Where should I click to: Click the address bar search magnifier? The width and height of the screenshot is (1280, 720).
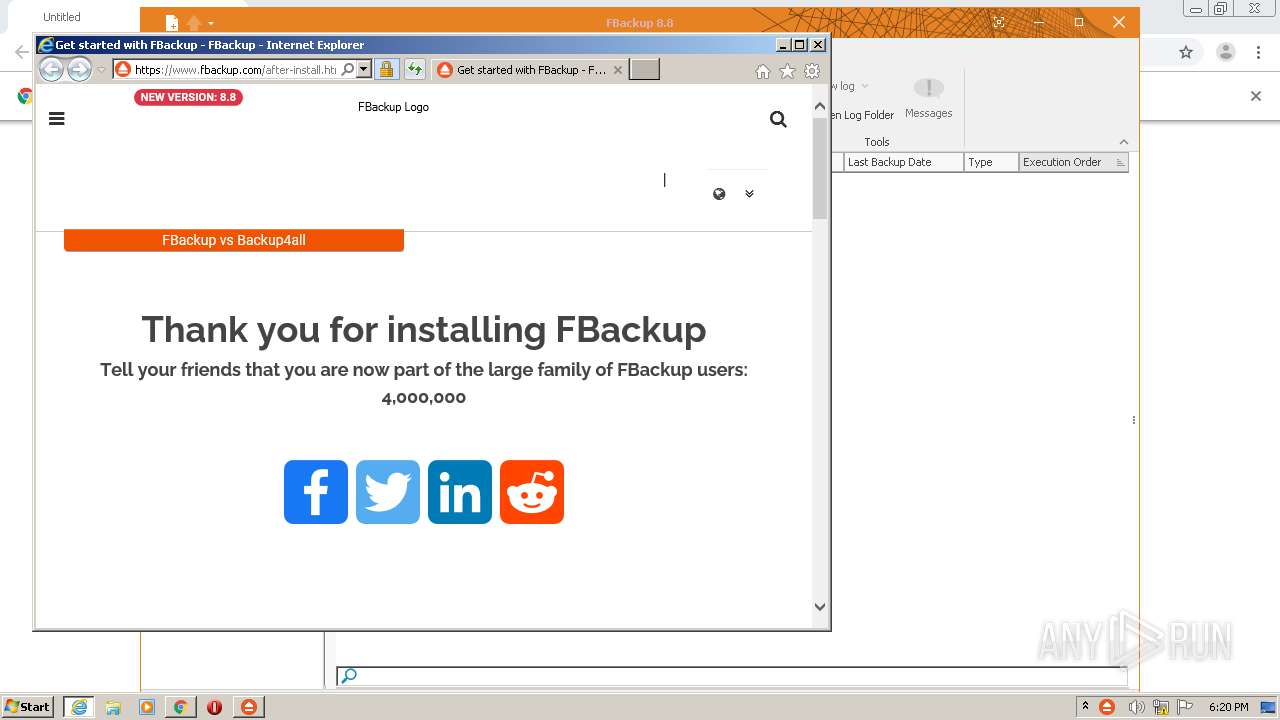(x=347, y=70)
